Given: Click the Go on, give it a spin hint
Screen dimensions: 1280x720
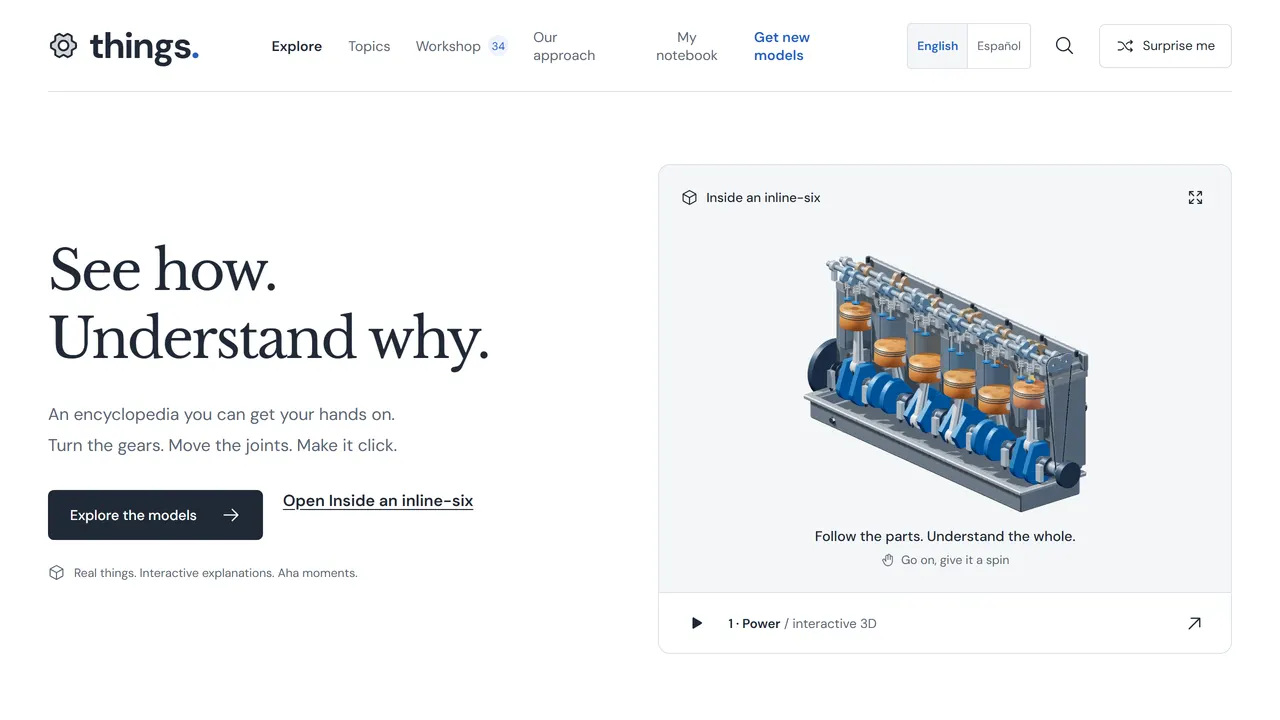Looking at the screenshot, I should click(955, 560).
